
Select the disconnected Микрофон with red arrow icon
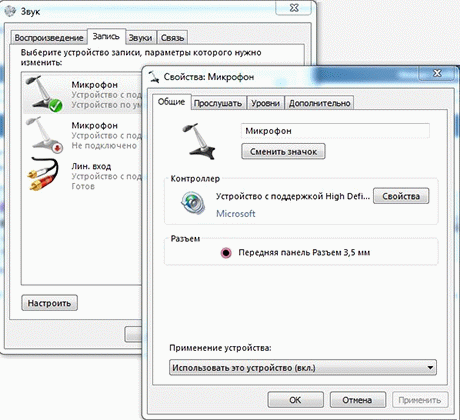[x=83, y=135]
